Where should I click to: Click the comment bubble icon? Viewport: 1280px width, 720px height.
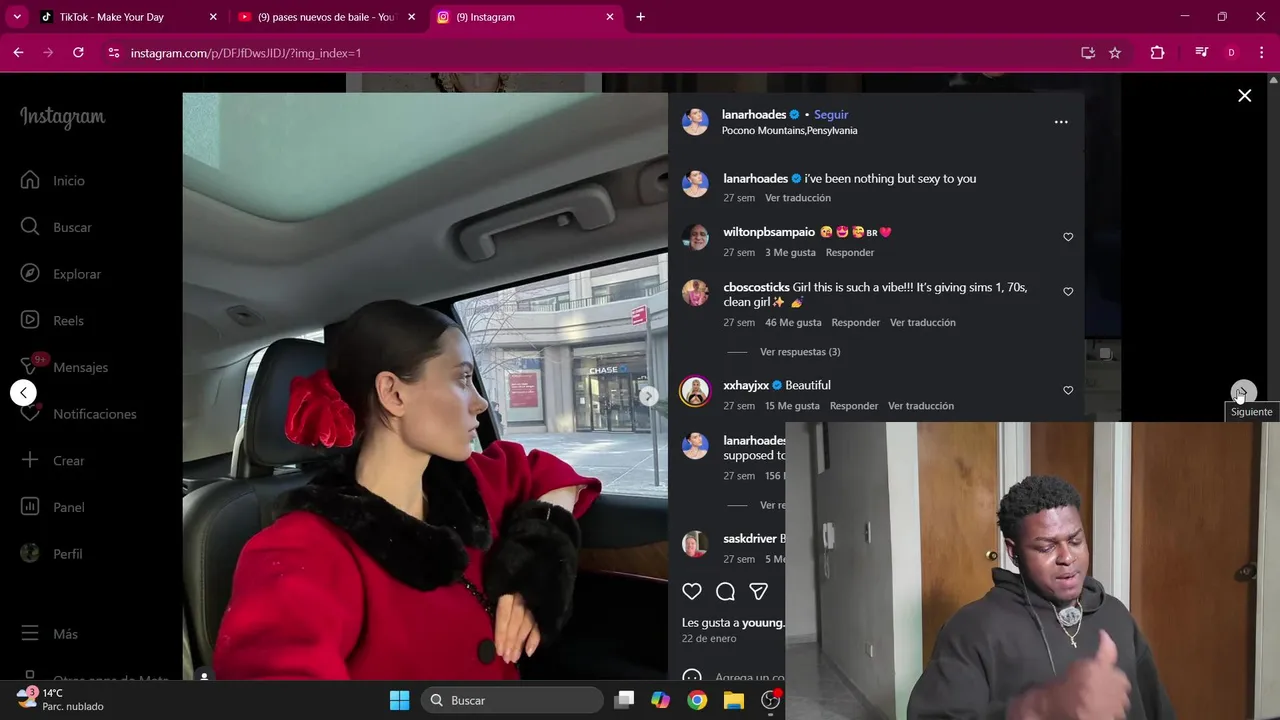pyautogui.click(x=725, y=591)
